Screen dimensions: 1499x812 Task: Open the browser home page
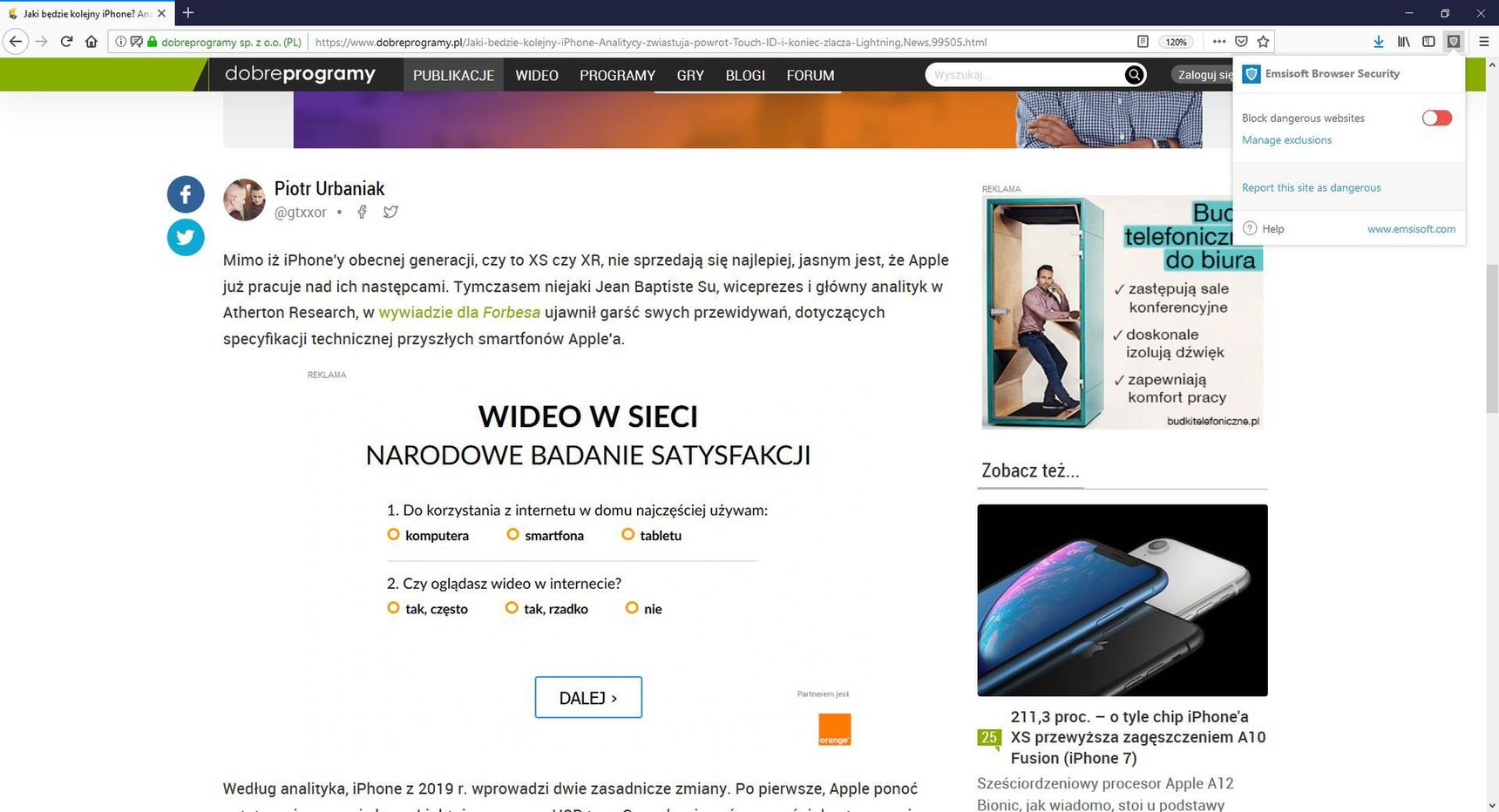[x=91, y=41]
